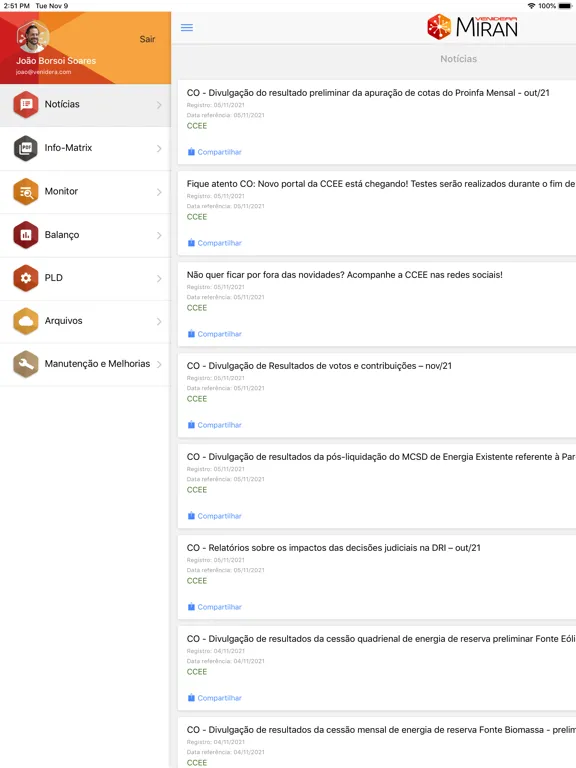This screenshot has width=576, height=768.
Task: Tap share icon under Novo portal news
Action: pos(192,243)
